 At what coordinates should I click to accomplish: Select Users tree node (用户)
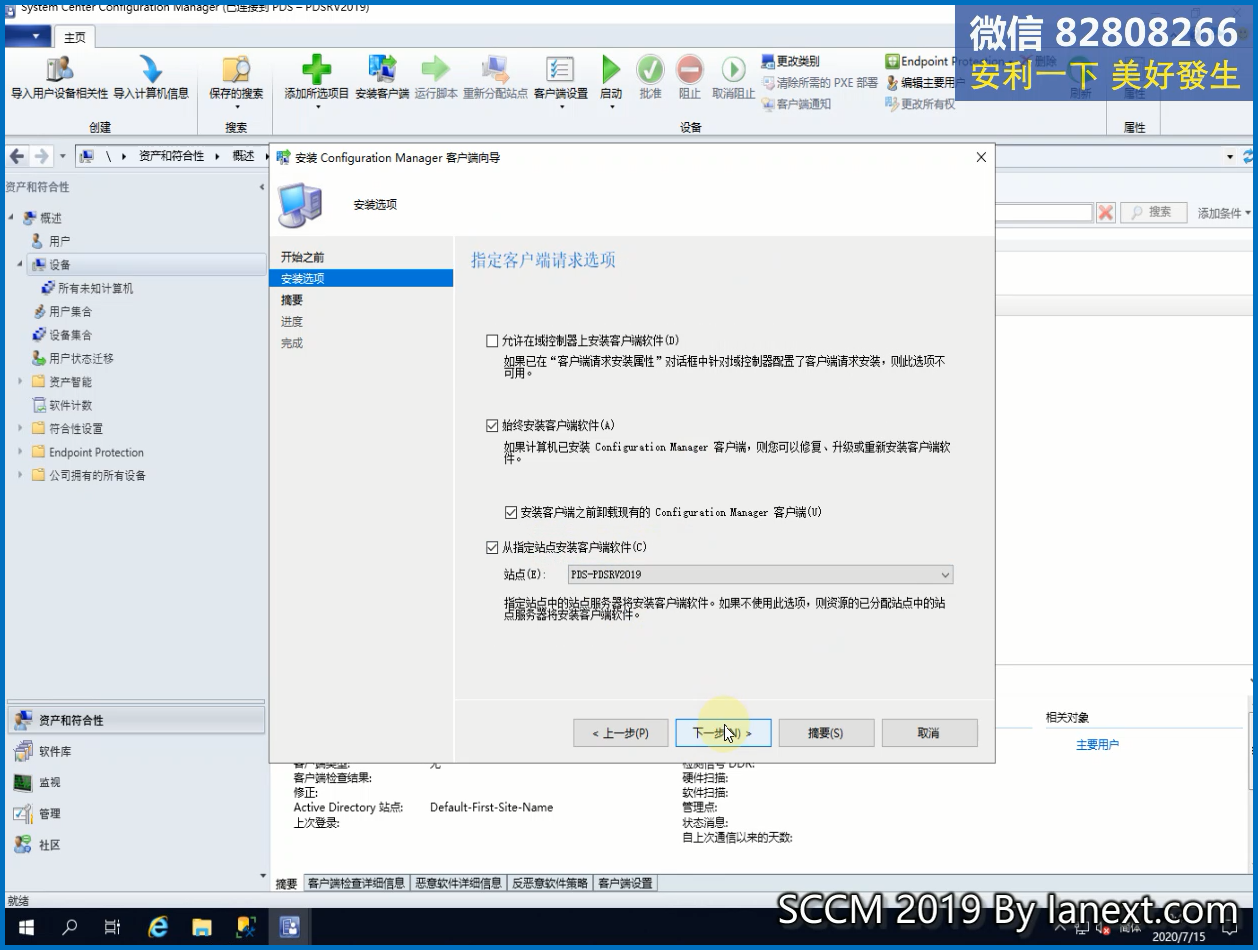pyautogui.click(x=59, y=241)
